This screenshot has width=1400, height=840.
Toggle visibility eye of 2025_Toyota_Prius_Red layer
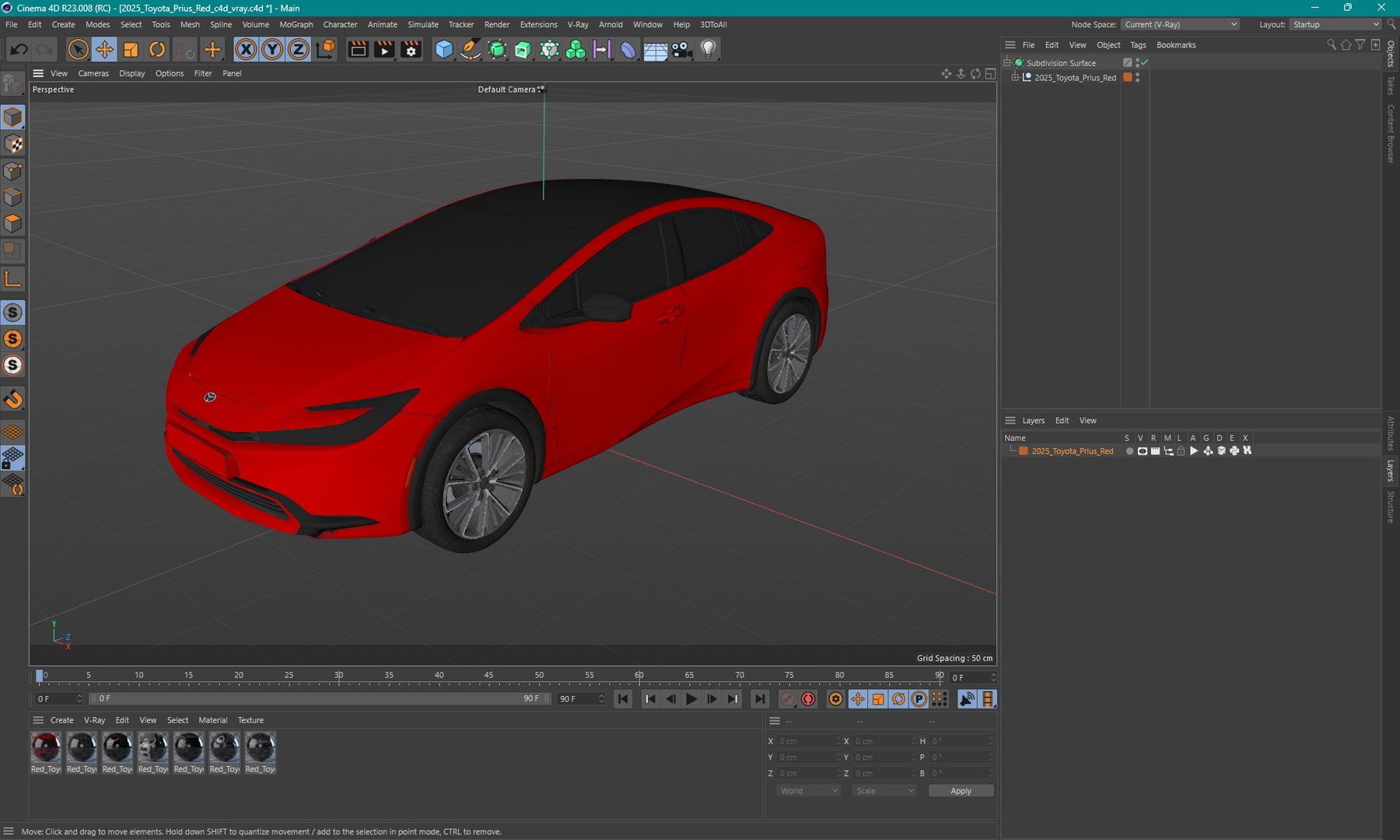1142,451
